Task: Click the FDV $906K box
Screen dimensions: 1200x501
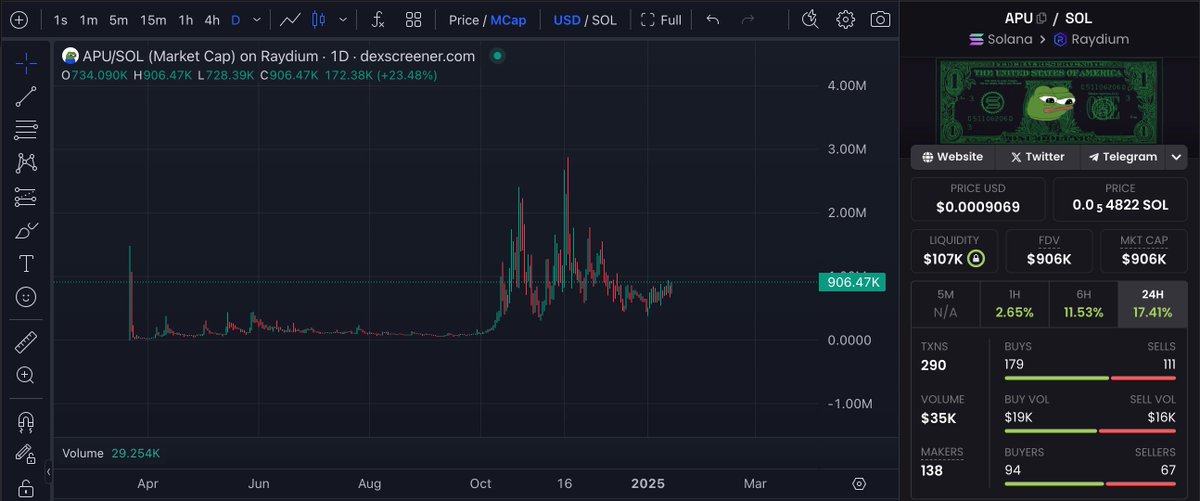Action: pos(1049,251)
